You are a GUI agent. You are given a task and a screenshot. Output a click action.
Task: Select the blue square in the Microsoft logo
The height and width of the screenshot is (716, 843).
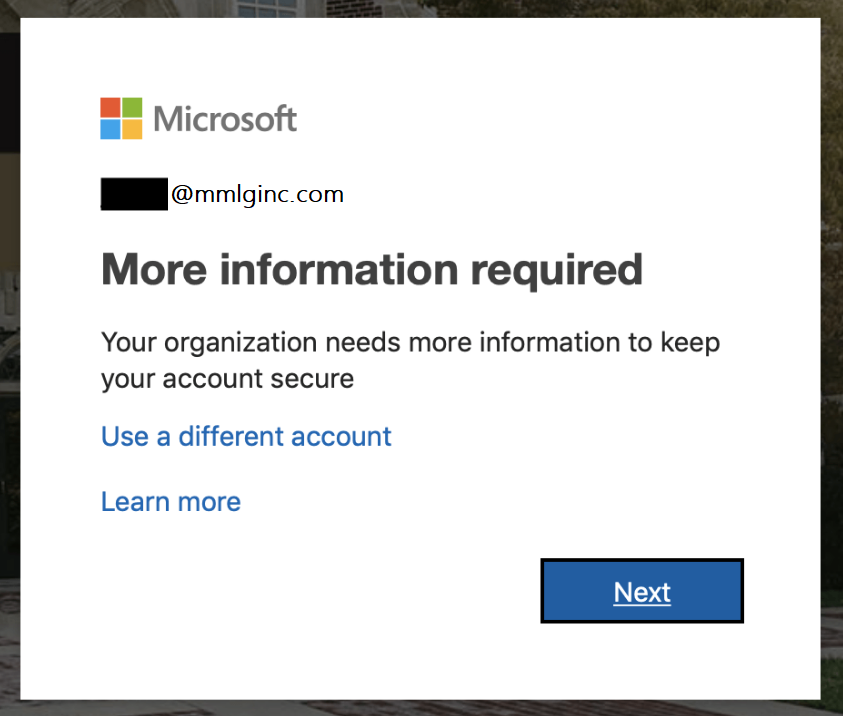pyautogui.click(x=108, y=129)
